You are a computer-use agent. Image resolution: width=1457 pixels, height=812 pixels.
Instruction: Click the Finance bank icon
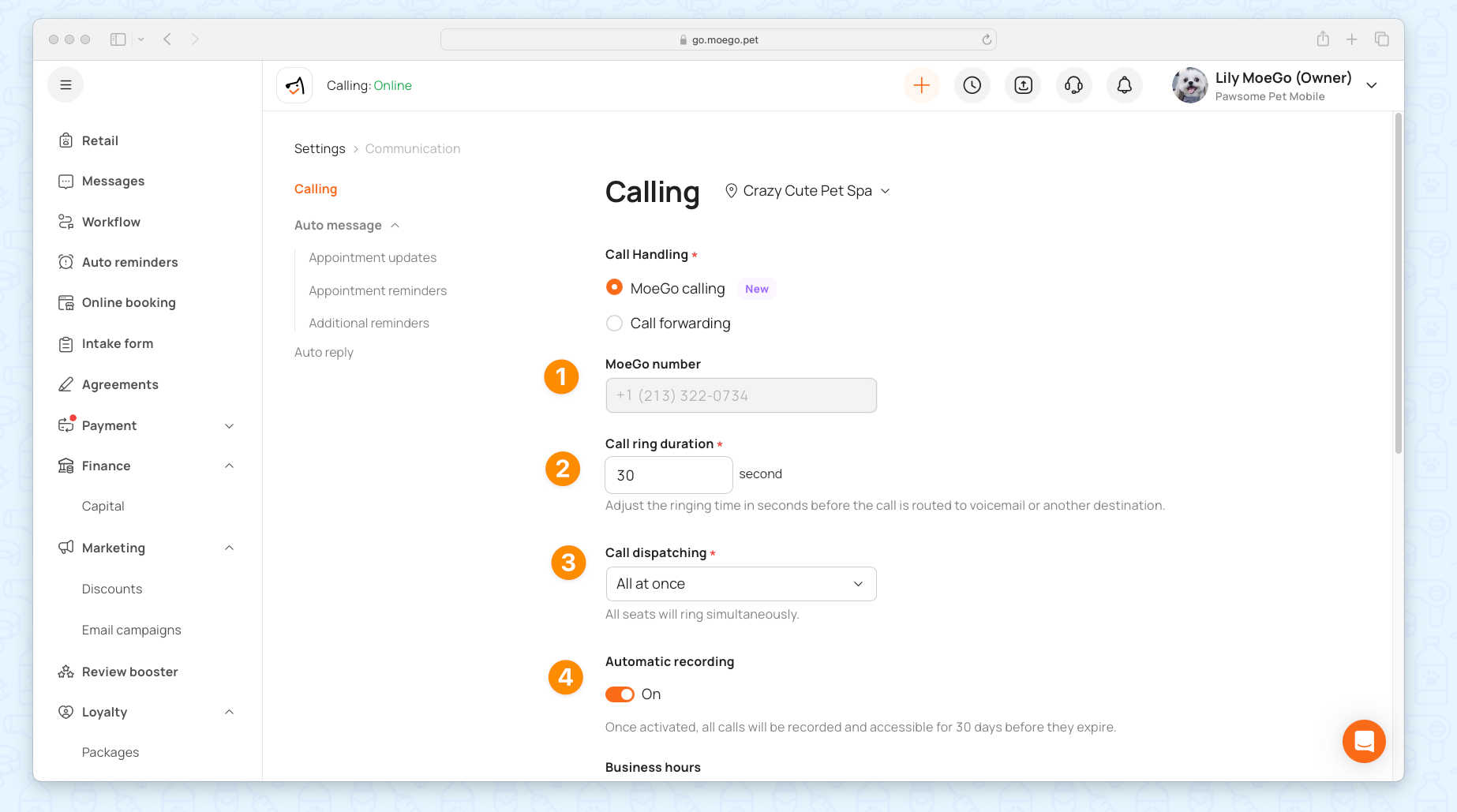(x=66, y=466)
